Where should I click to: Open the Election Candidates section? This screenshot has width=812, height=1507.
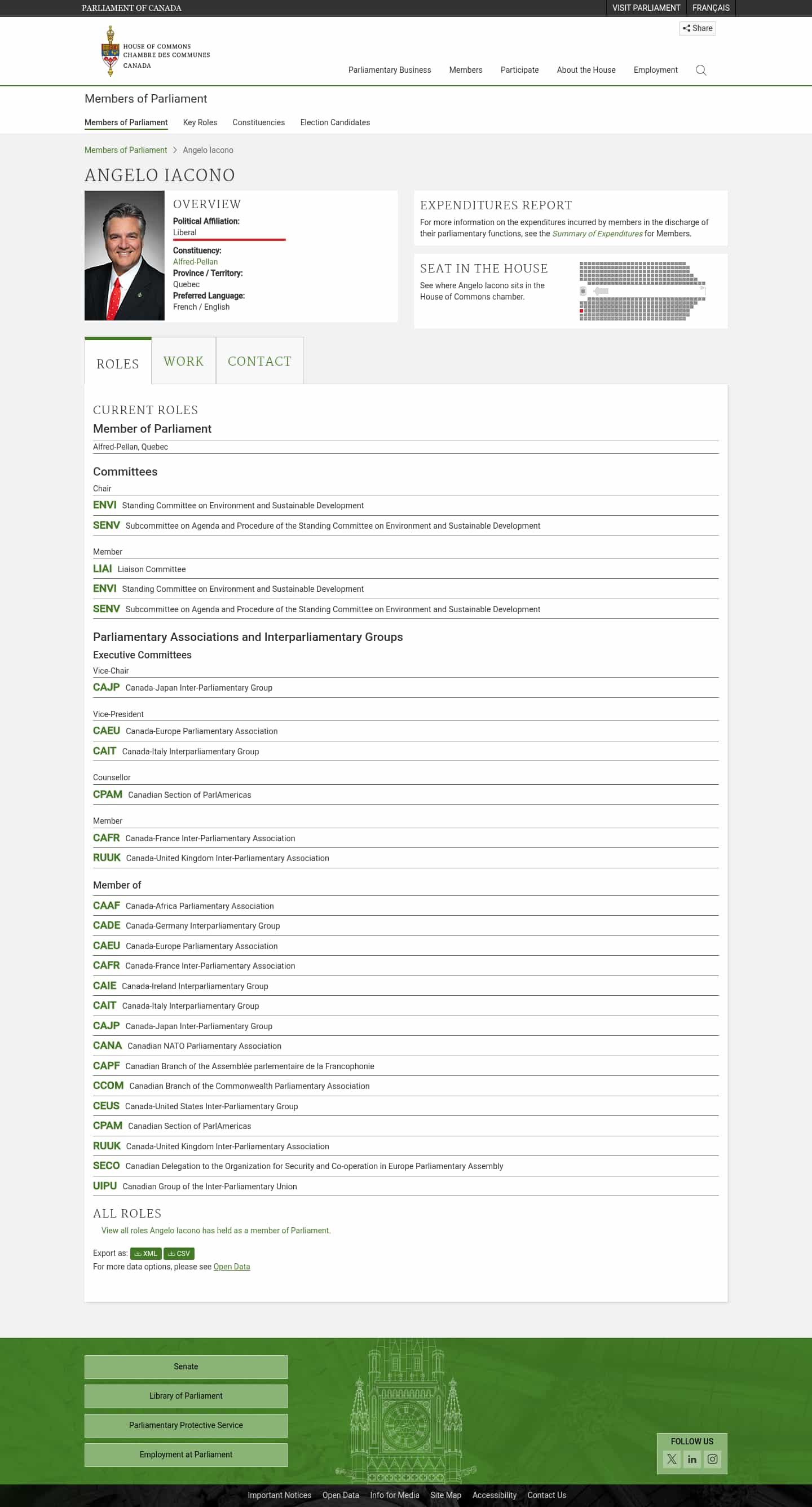click(x=334, y=122)
